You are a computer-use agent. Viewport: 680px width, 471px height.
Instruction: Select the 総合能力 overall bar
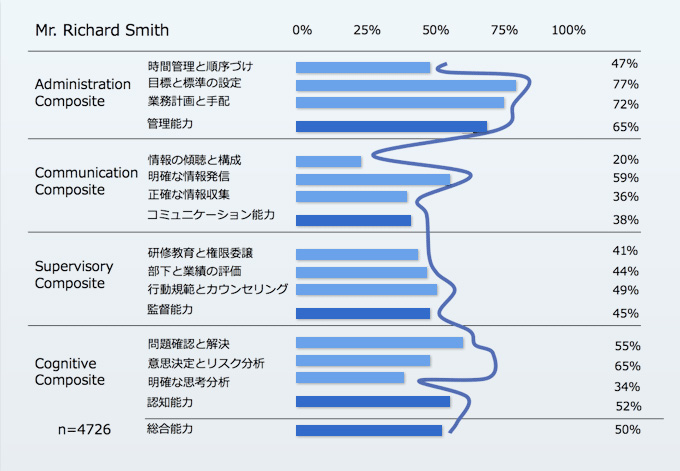[x=369, y=430]
